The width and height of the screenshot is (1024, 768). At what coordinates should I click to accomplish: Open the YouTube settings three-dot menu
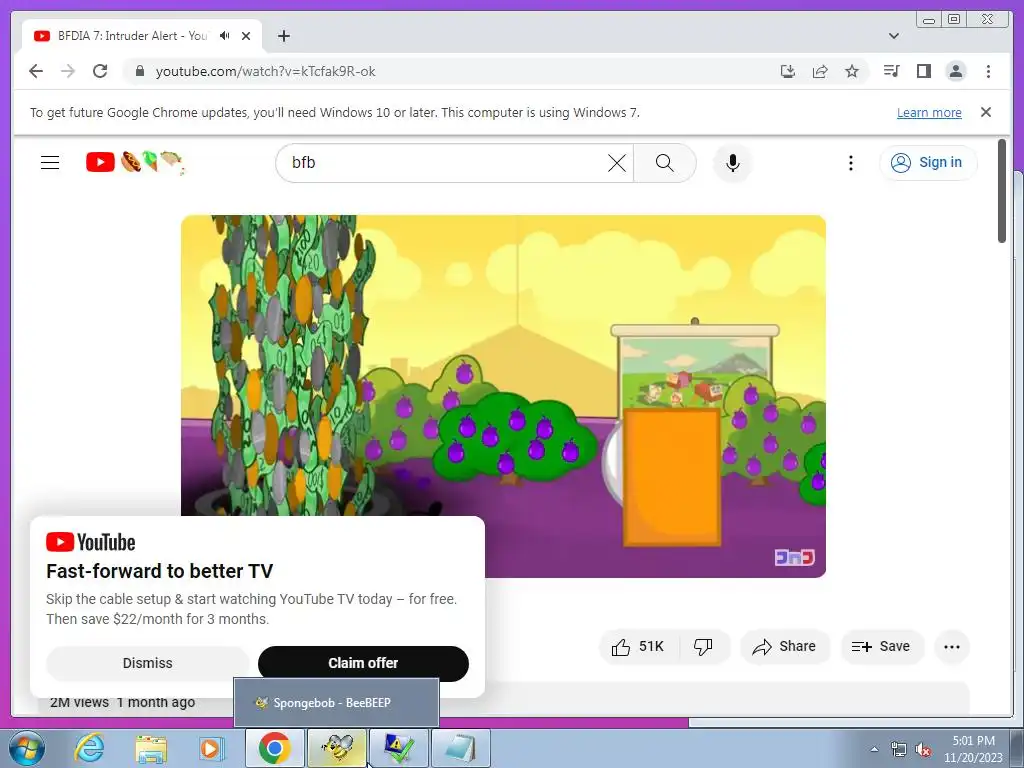[850, 163]
